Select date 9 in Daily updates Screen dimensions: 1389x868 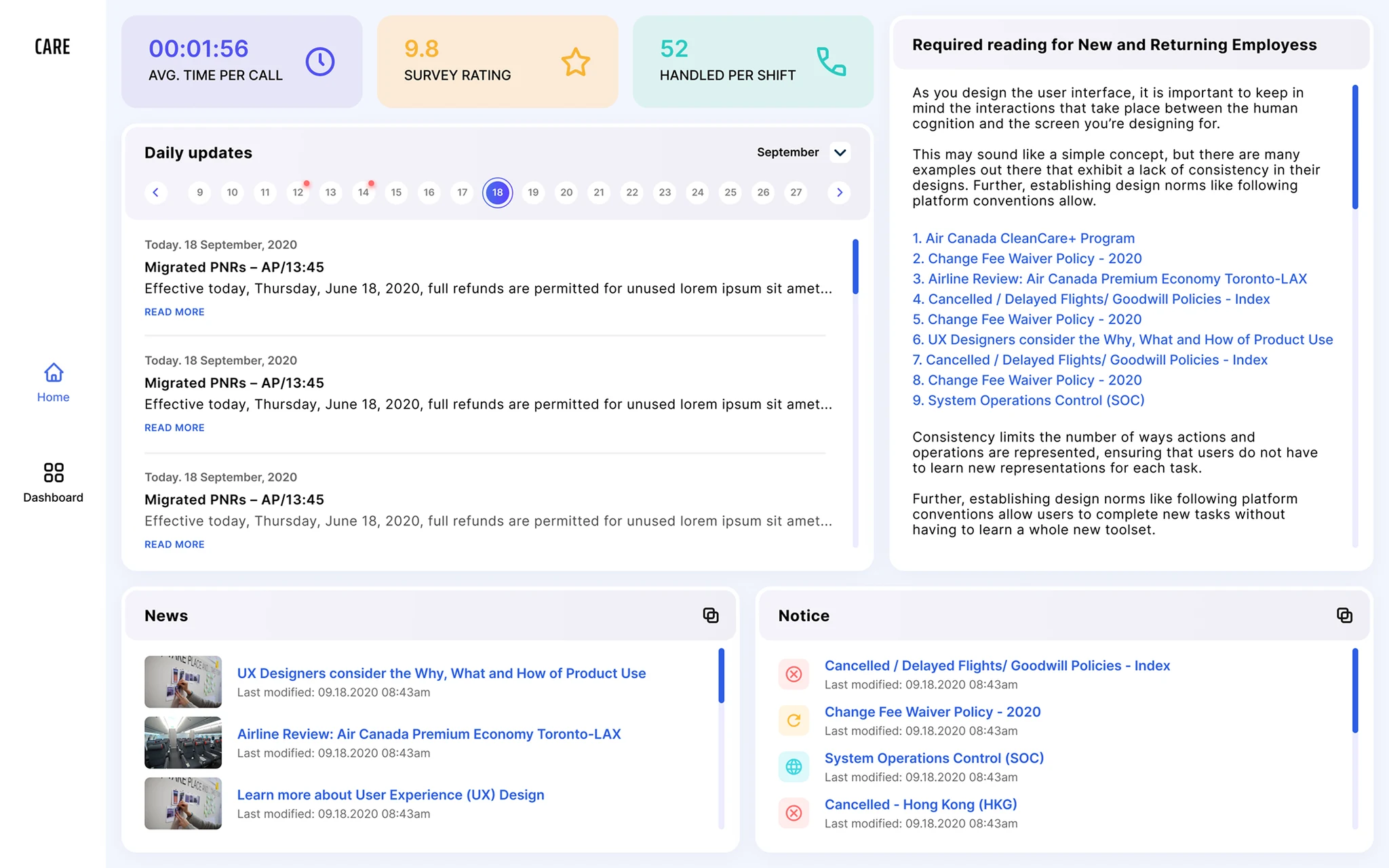(x=199, y=193)
